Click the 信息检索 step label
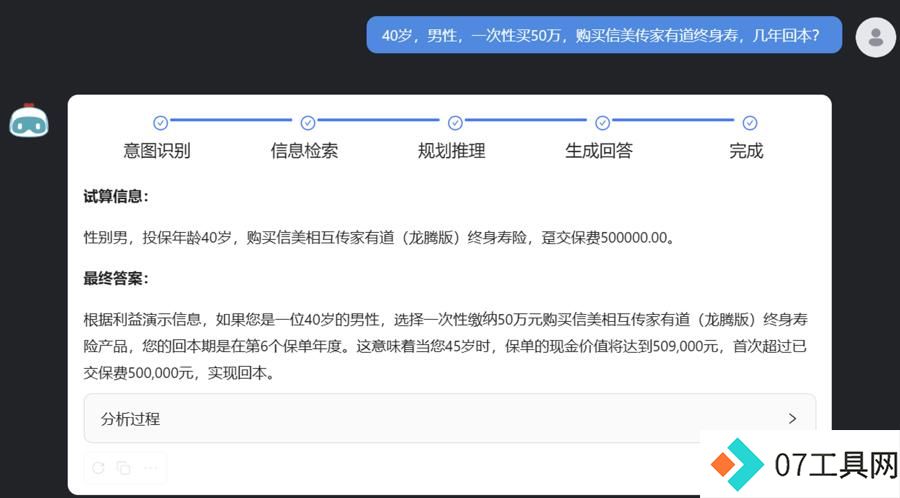 point(304,150)
